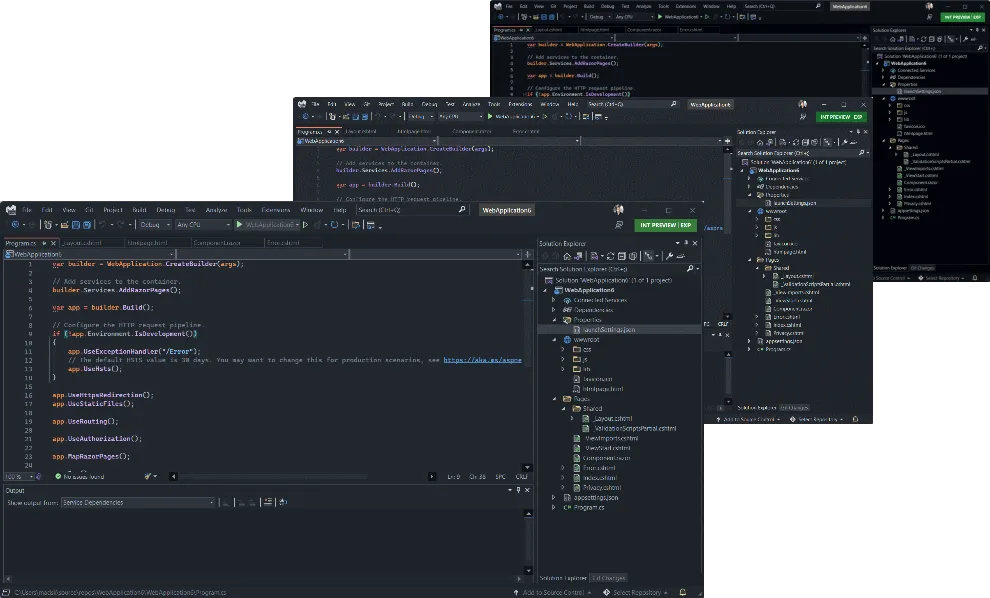Screen dimensions: 990x598
Task: Click the Output panel vertical scrollbar
Action: tap(528, 542)
